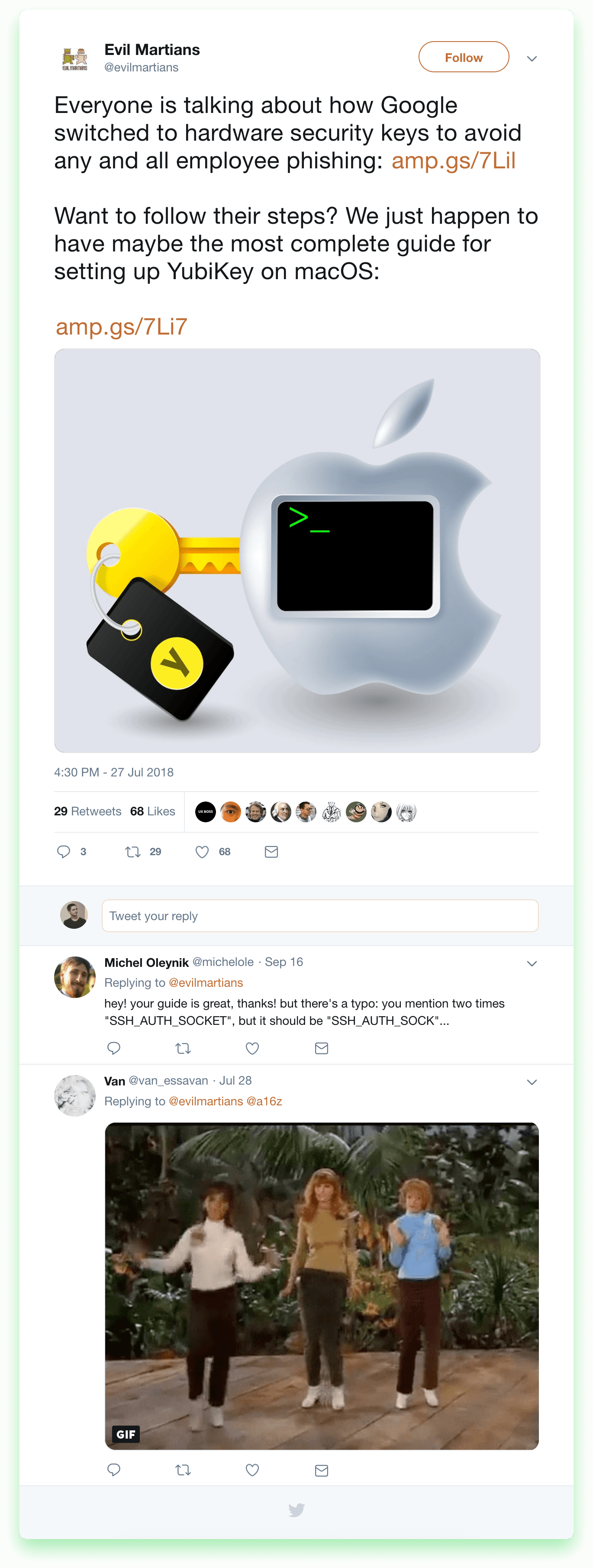Share Michel Oleynik's reply via message icon
The height and width of the screenshot is (1568, 593).
(x=322, y=1047)
